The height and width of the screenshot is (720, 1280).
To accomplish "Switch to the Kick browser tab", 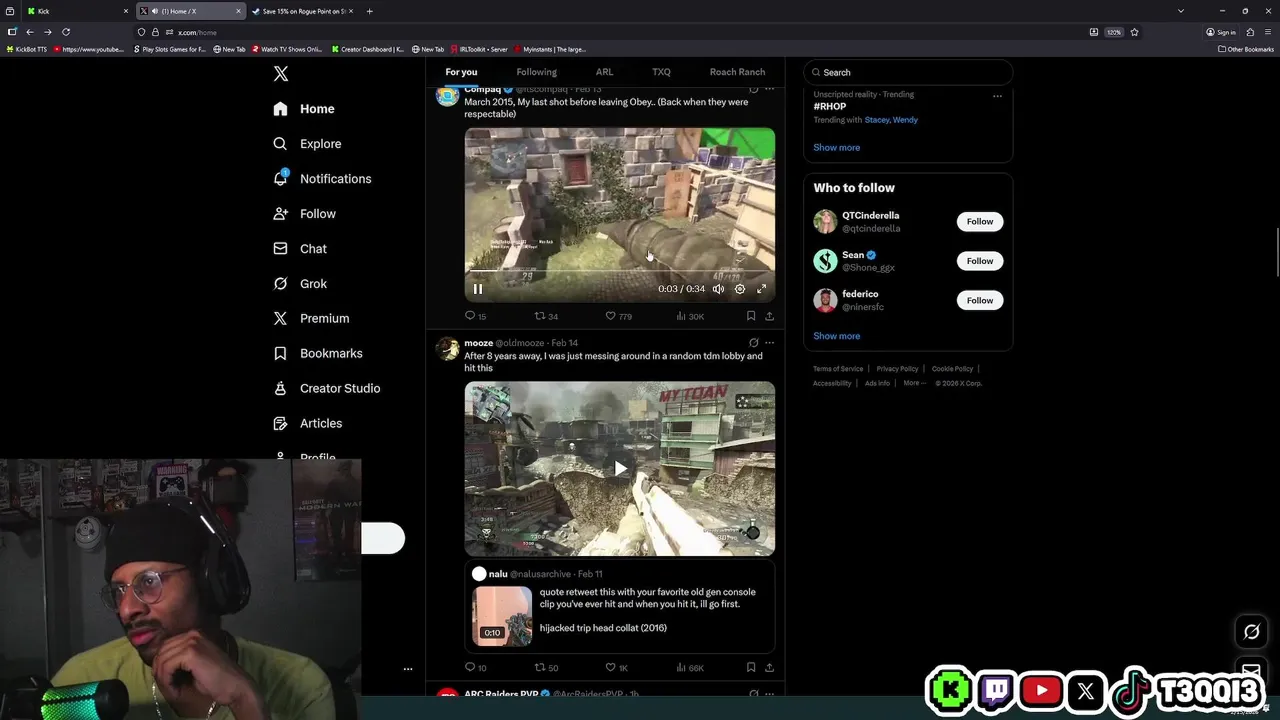I will click(x=78, y=11).
